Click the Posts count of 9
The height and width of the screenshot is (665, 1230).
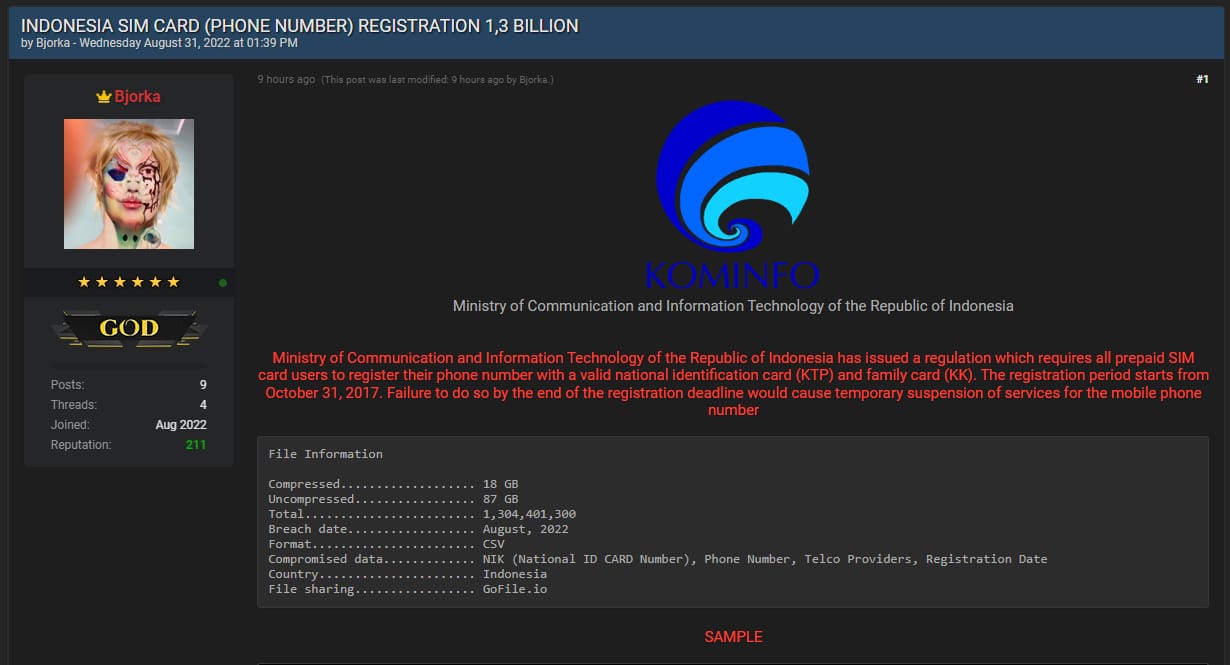(202, 385)
